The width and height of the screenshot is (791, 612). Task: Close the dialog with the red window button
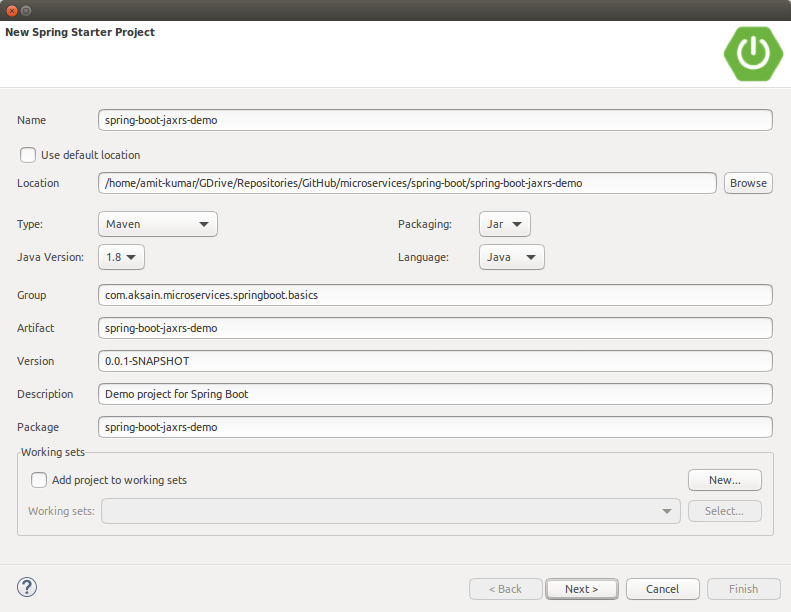pyautogui.click(x=11, y=10)
